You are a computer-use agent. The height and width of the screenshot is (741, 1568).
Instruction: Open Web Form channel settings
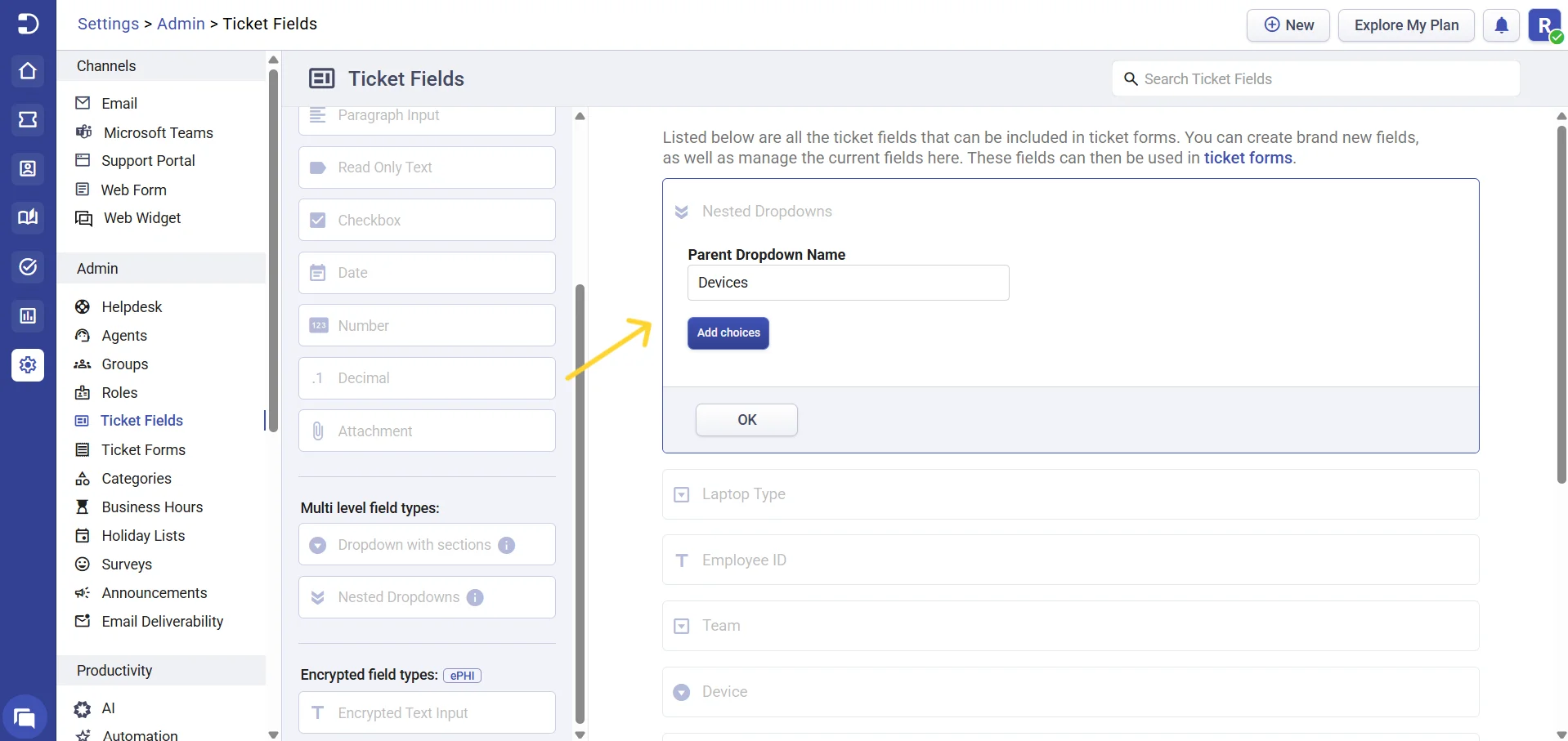133,190
